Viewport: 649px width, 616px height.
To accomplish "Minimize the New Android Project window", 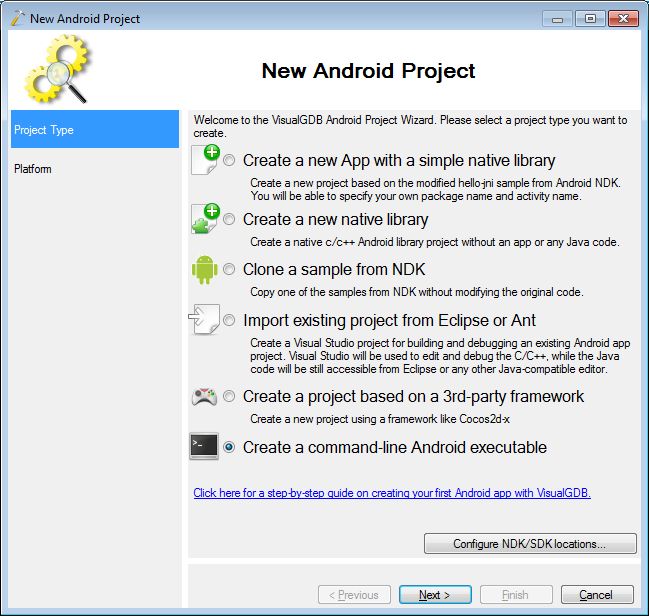I will 557,19.
